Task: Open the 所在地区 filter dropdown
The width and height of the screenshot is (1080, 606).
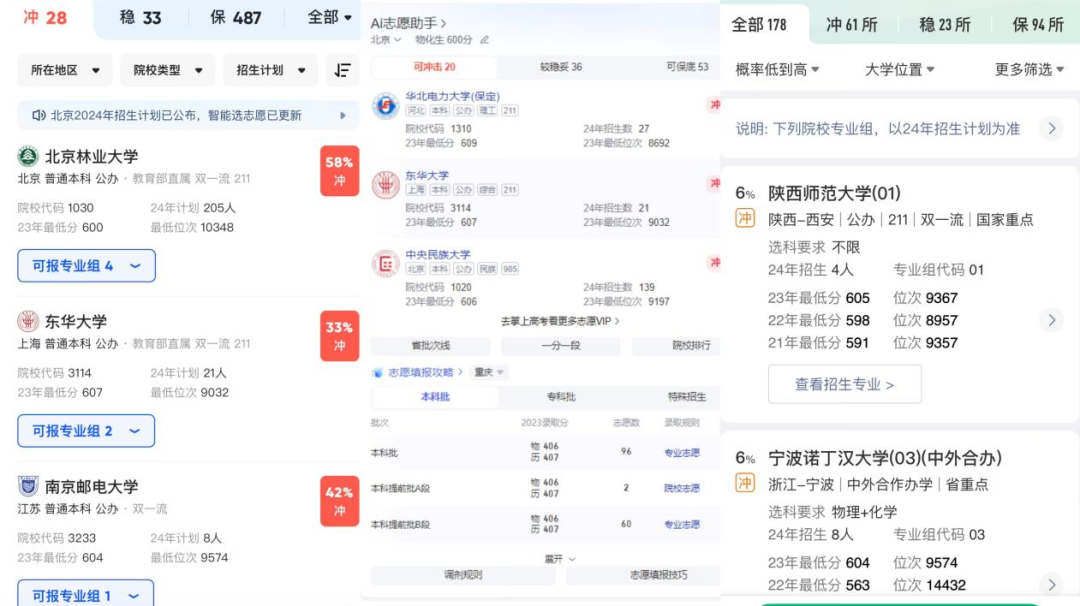Action: [65, 70]
